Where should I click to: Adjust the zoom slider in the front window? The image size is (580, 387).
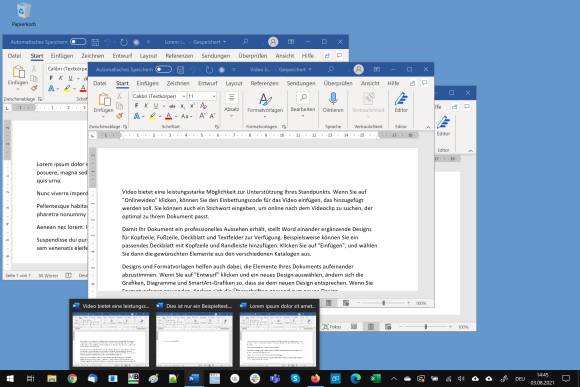pyautogui.click(x=384, y=303)
